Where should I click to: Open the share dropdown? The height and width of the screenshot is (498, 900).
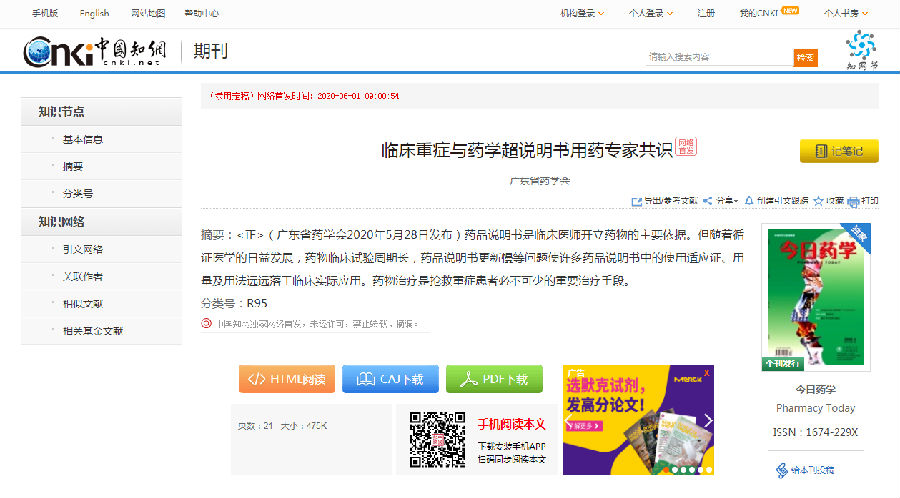[720, 200]
